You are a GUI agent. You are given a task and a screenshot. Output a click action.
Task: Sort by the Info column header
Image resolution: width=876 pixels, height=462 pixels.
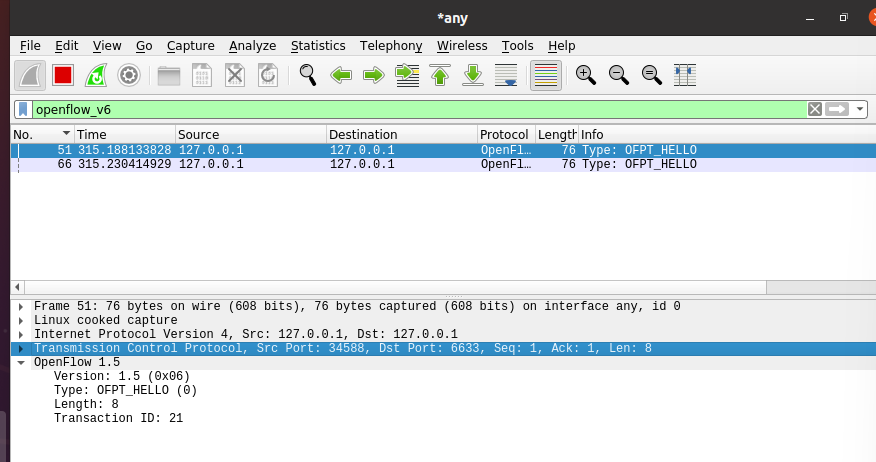pos(727,135)
